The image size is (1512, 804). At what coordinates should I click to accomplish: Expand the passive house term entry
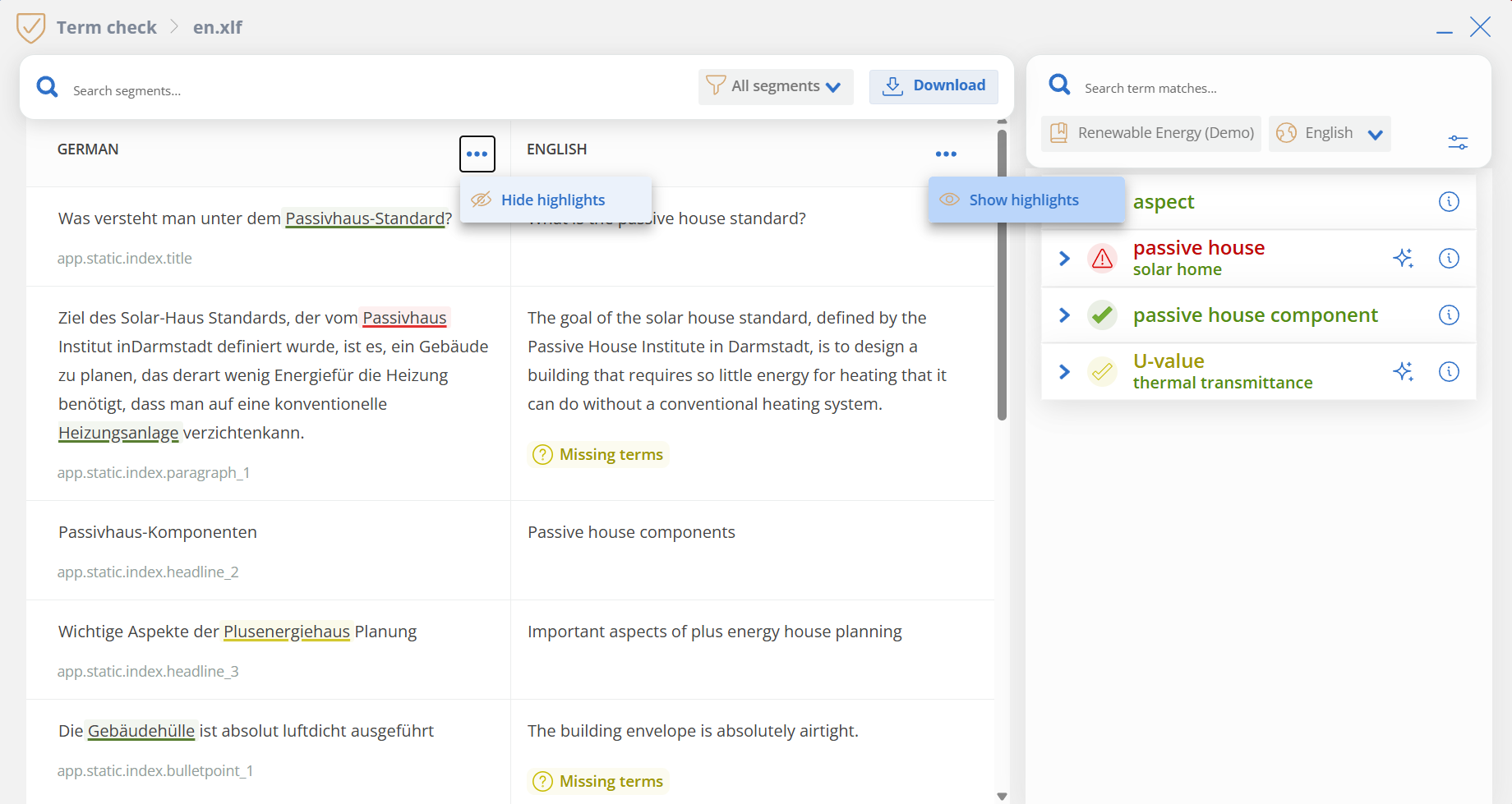coord(1064,258)
